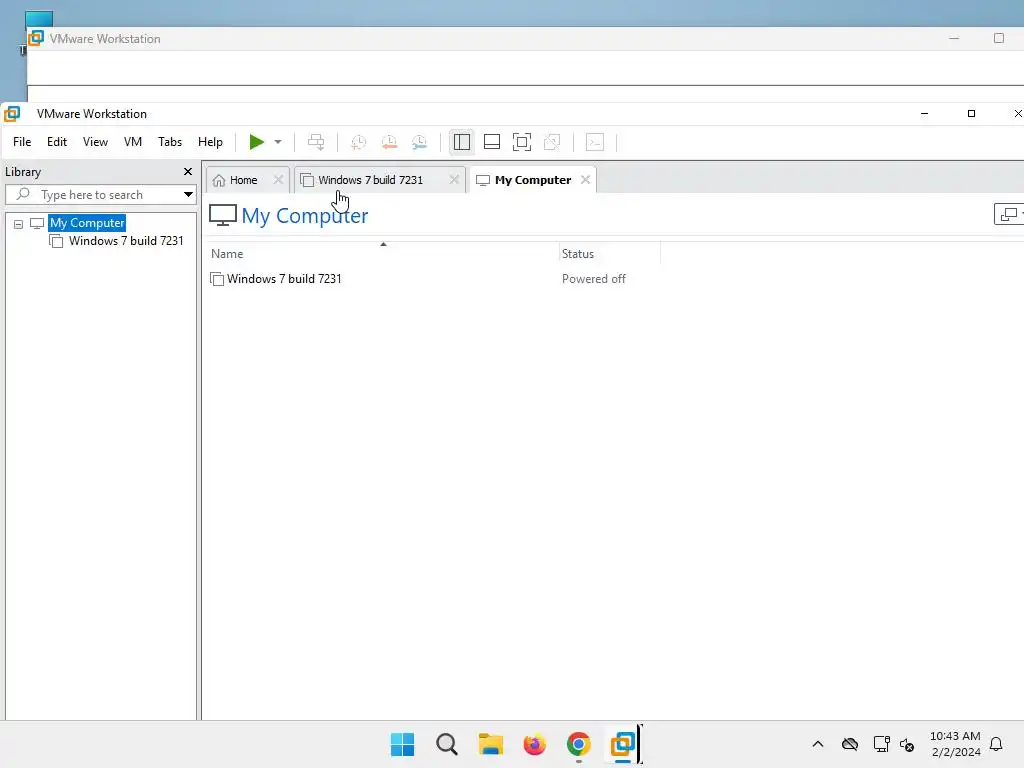Close the Home tab
1024x768 pixels.
(x=278, y=180)
